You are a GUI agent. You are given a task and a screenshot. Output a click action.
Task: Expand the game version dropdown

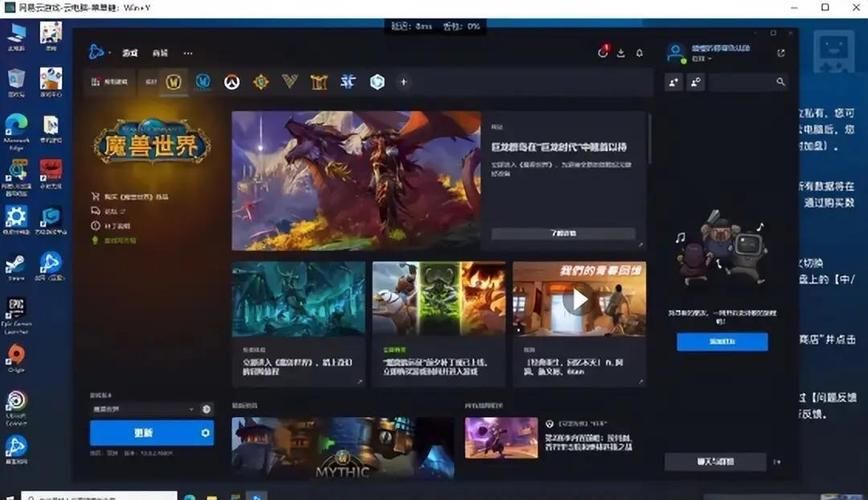pos(143,409)
